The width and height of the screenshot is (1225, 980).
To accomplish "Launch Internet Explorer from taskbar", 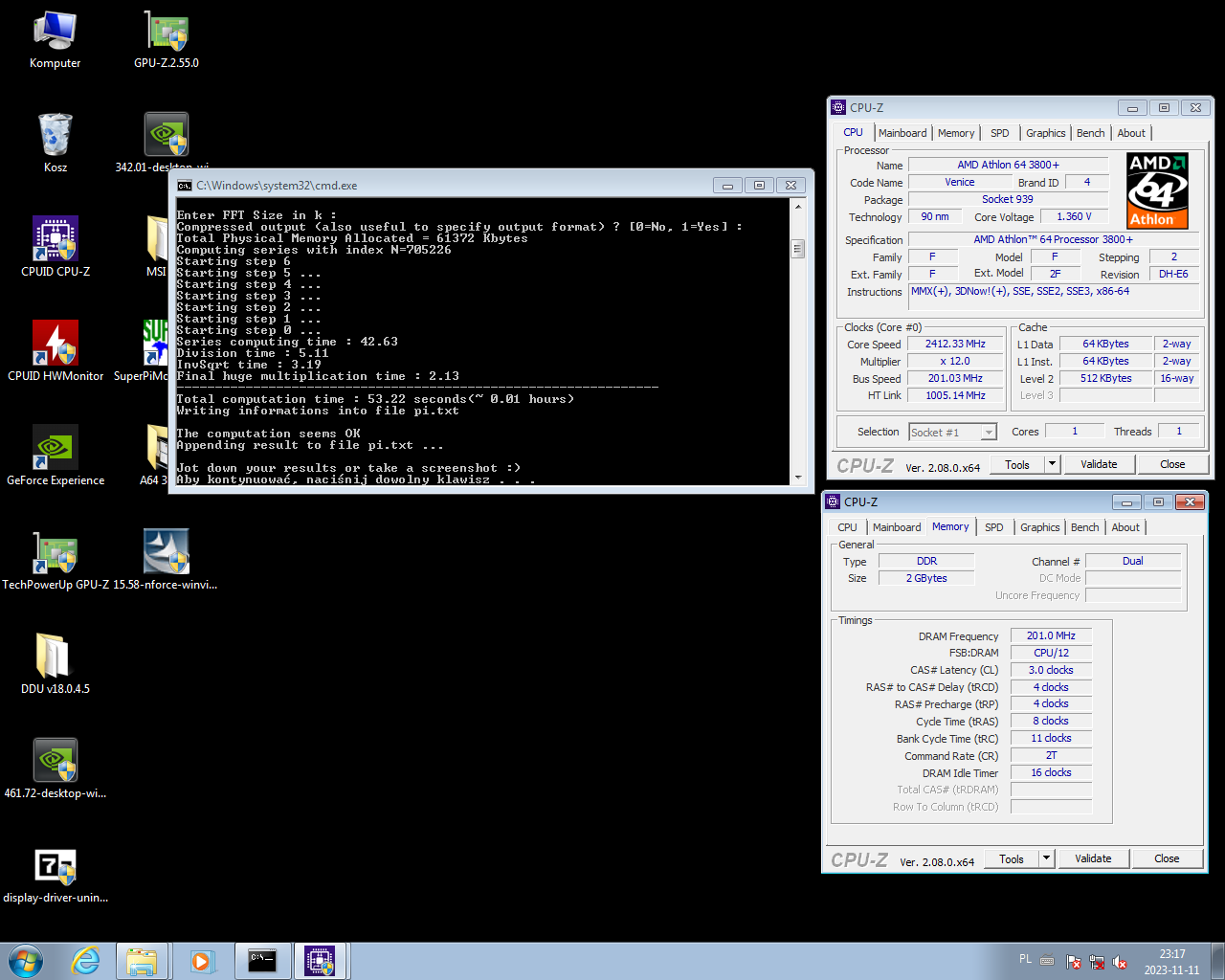I will point(86,961).
